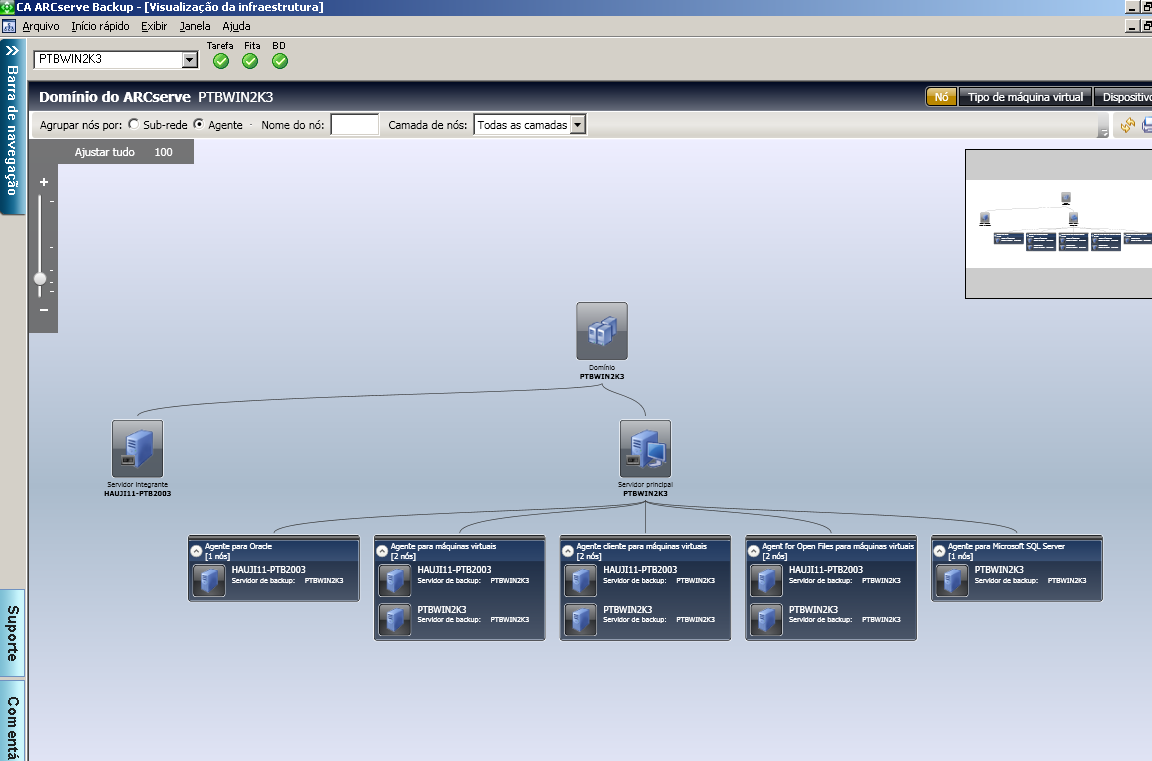Collapse Agente para Microsoft SQL Server group

click(939, 551)
